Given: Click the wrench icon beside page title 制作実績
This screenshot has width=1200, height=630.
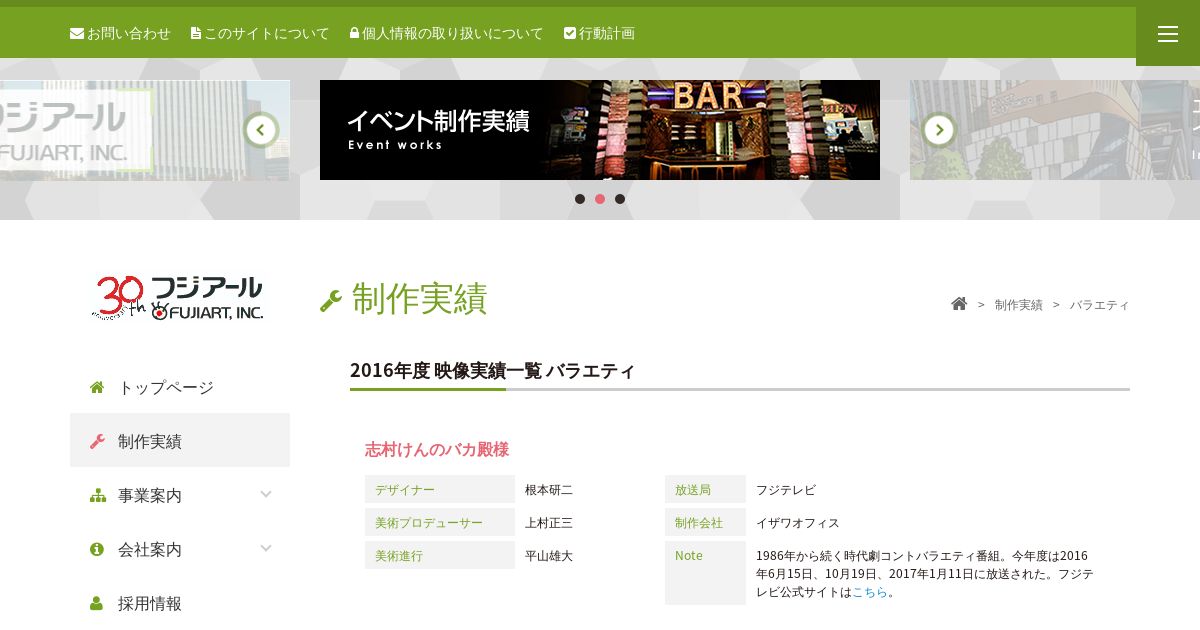Looking at the screenshot, I should pos(331,300).
